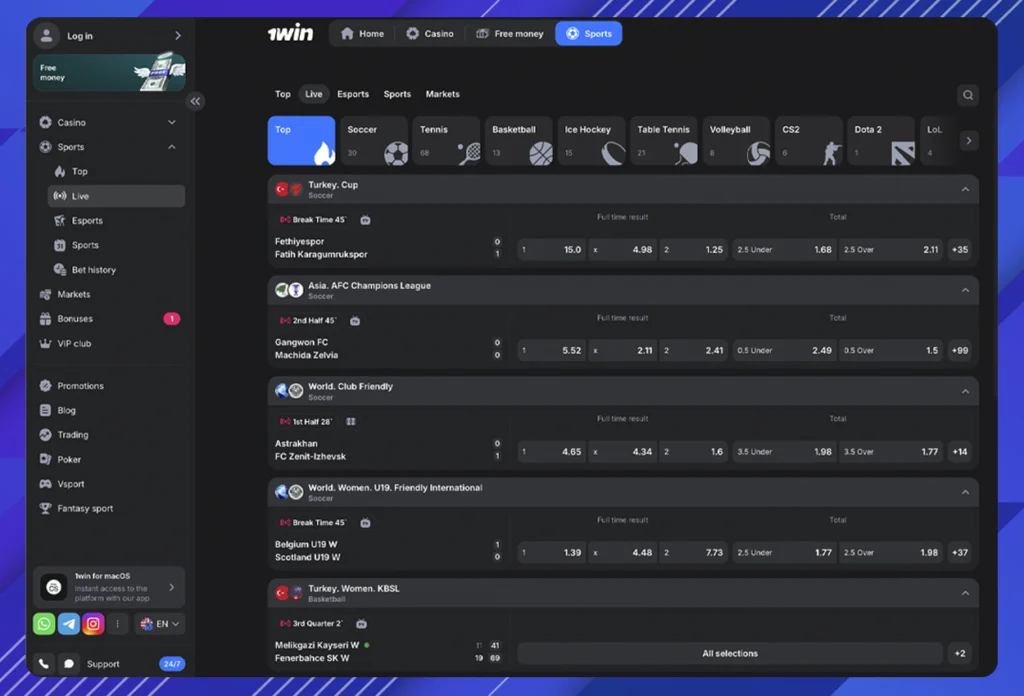This screenshot has height=696, width=1024.
Task: Open stats icon for Fethiyespor match
Action: pyautogui.click(x=366, y=220)
